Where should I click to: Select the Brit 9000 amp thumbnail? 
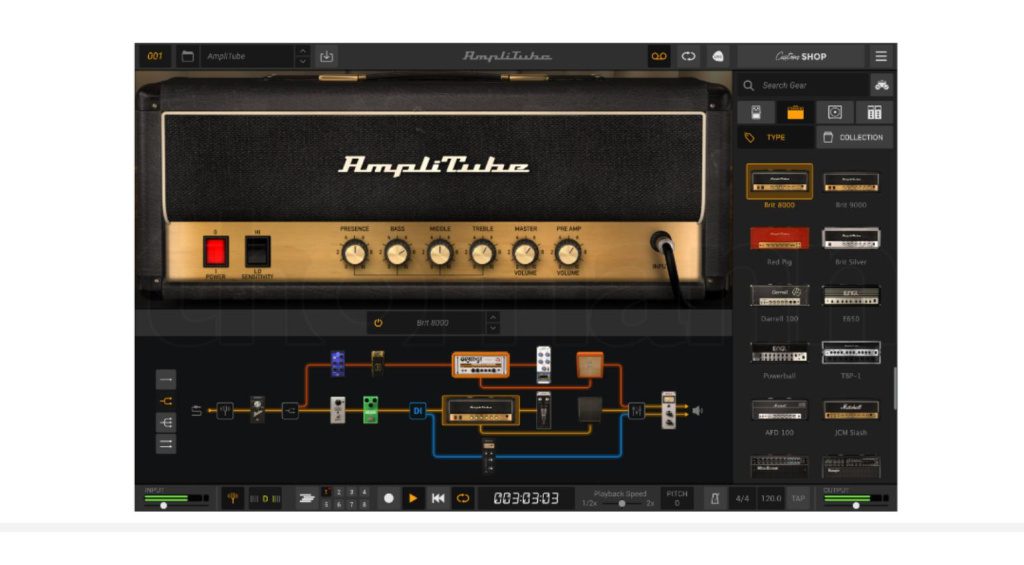pos(850,182)
